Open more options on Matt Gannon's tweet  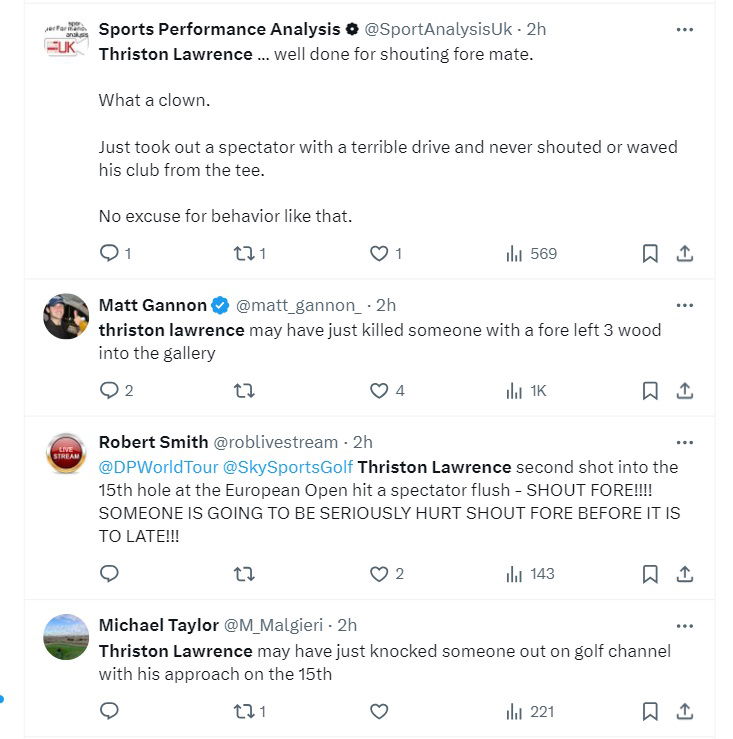tap(685, 305)
